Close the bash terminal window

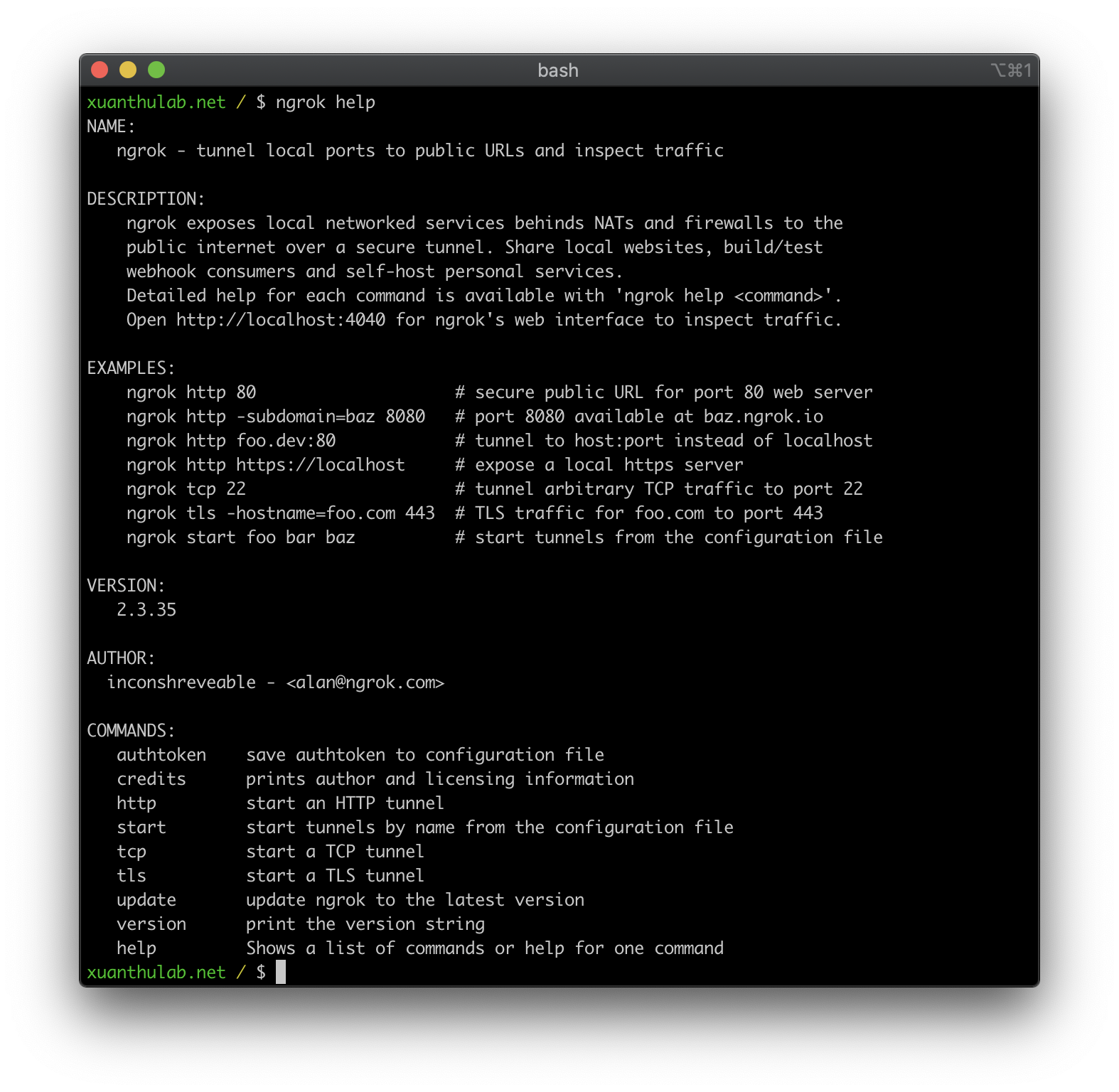point(100,70)
